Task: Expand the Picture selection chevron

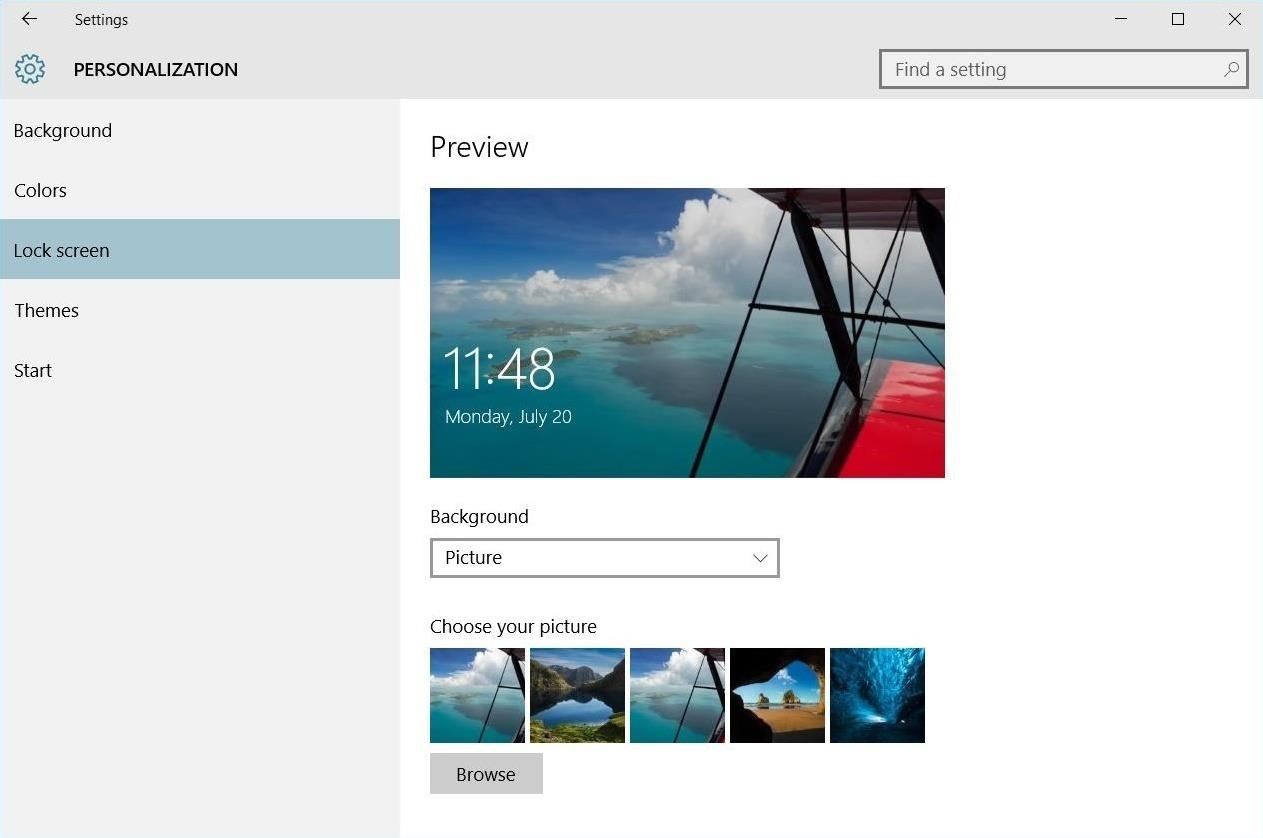Action: coord(760,557)
